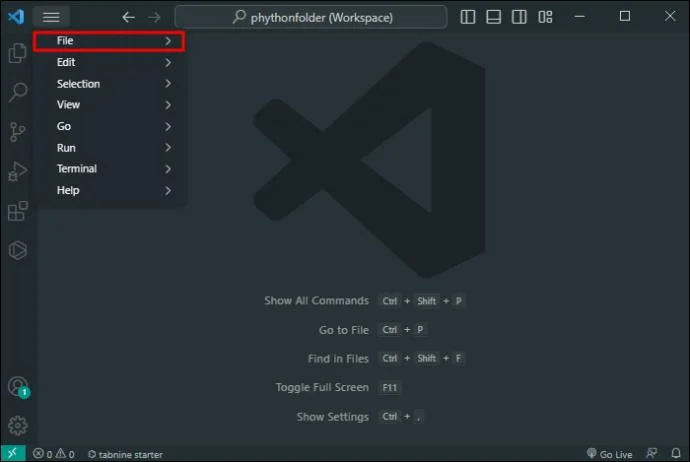This screenshot has width=690, height=462.
Task: Go back with the left arrow
Action: pos(128,17)
